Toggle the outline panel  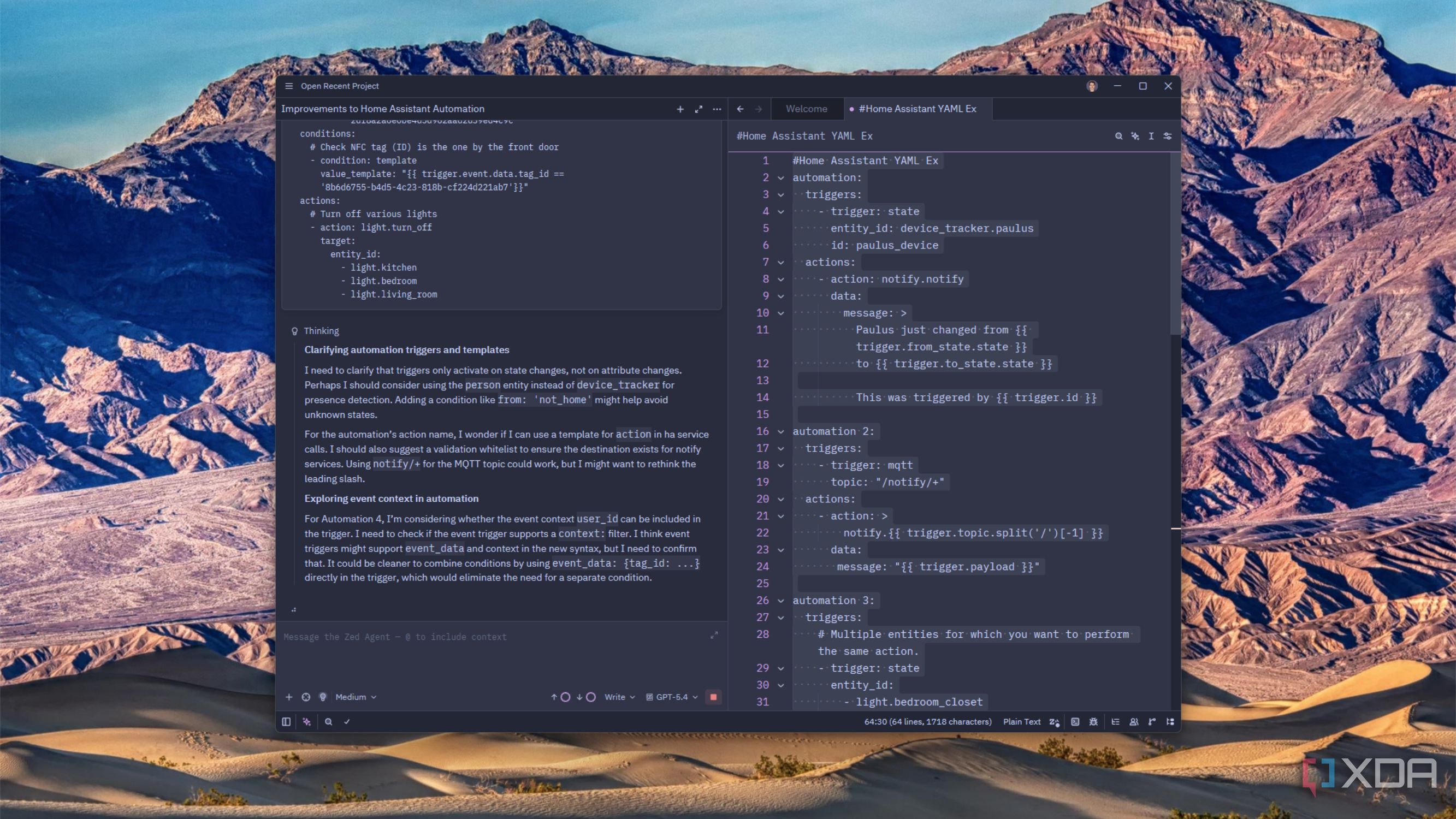[1115, 722]
